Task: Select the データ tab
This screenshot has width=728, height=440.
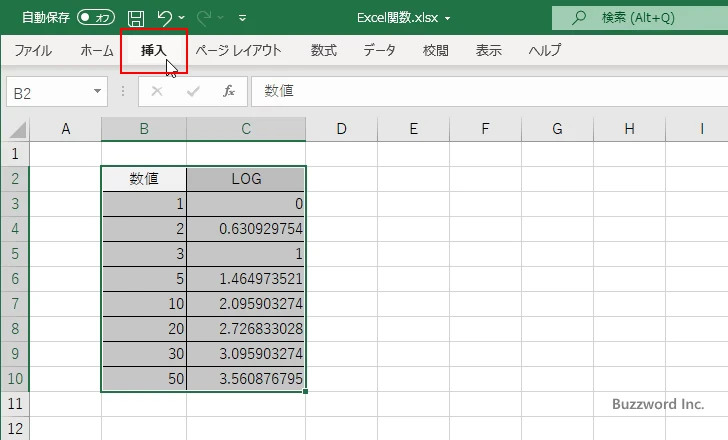Action: click(379, 50)
